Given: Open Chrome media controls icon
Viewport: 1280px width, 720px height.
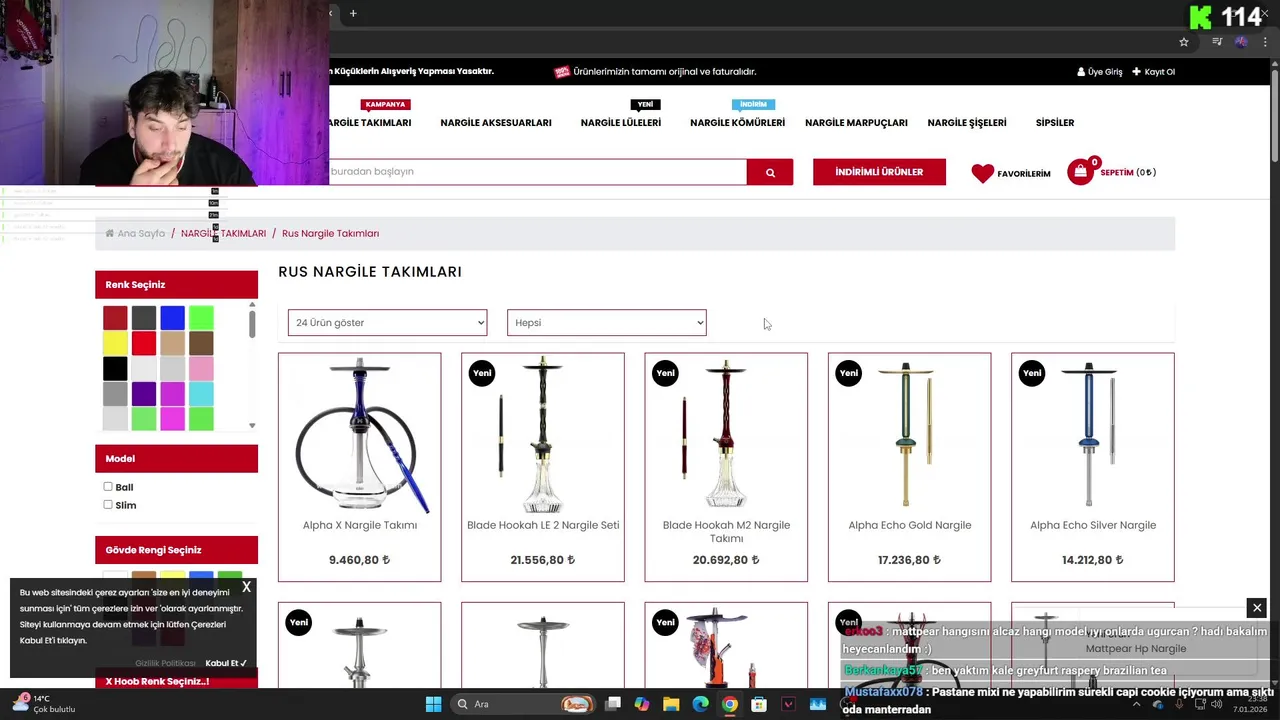Looking at the screenshot, I should (x=1217, y=42).
